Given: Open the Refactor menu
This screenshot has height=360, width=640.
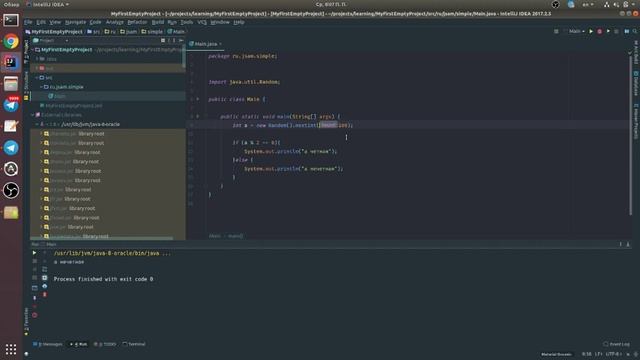Looking at the screenshot, I should pyautogui.click(x=137, y=22).
